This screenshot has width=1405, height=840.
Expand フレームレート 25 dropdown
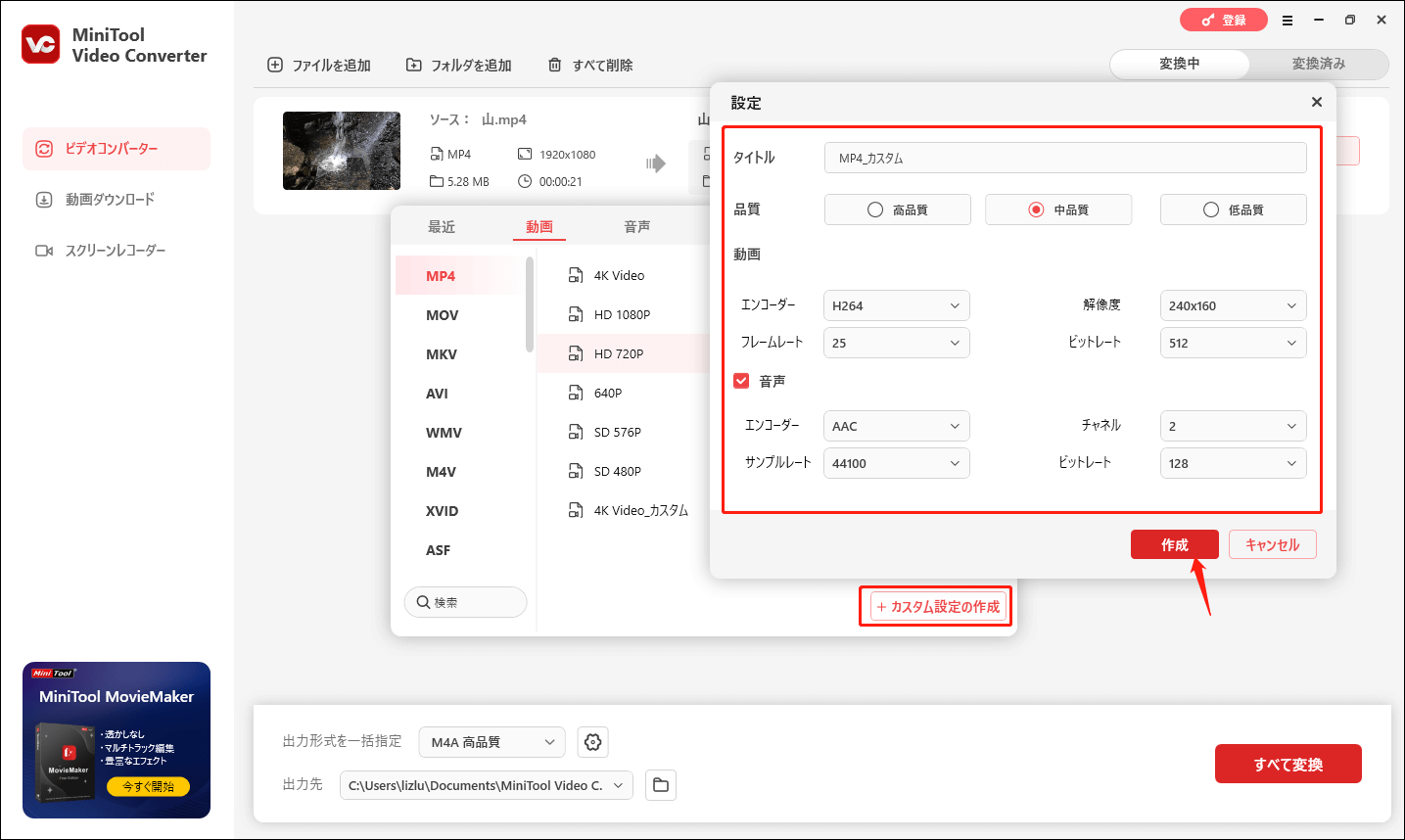coord(897,343)
